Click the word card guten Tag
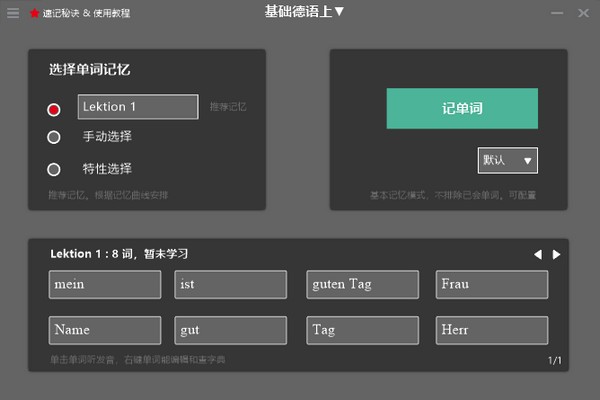 point(361,285)
